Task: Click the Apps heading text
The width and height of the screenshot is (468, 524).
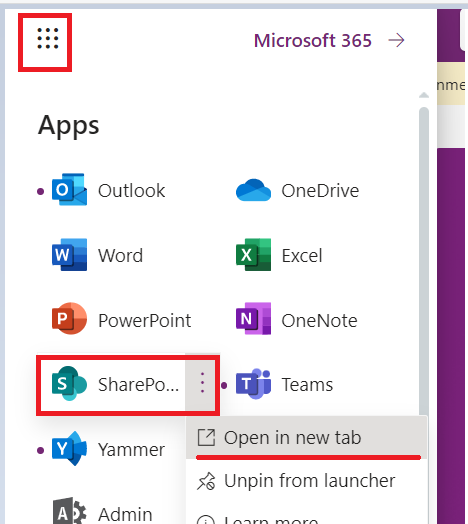Action: coord(69,125)
